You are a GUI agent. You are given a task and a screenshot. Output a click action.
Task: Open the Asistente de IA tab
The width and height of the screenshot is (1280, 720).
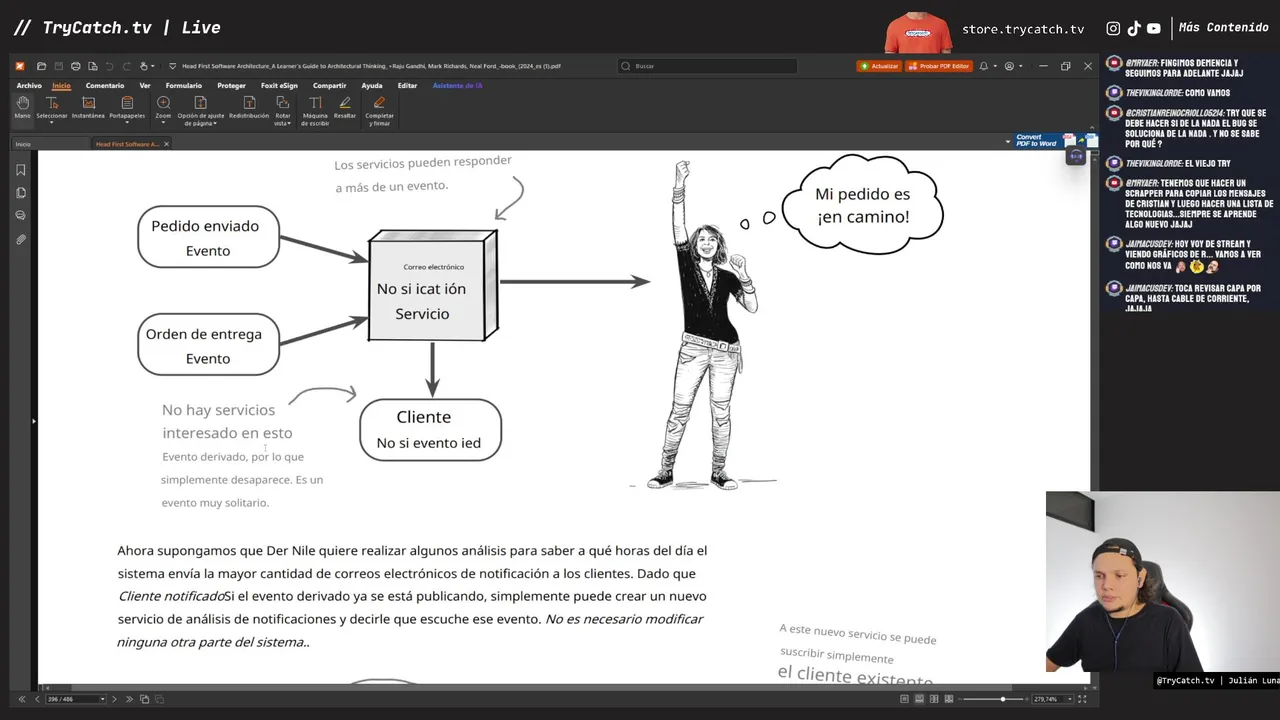(x=457, y=86)
